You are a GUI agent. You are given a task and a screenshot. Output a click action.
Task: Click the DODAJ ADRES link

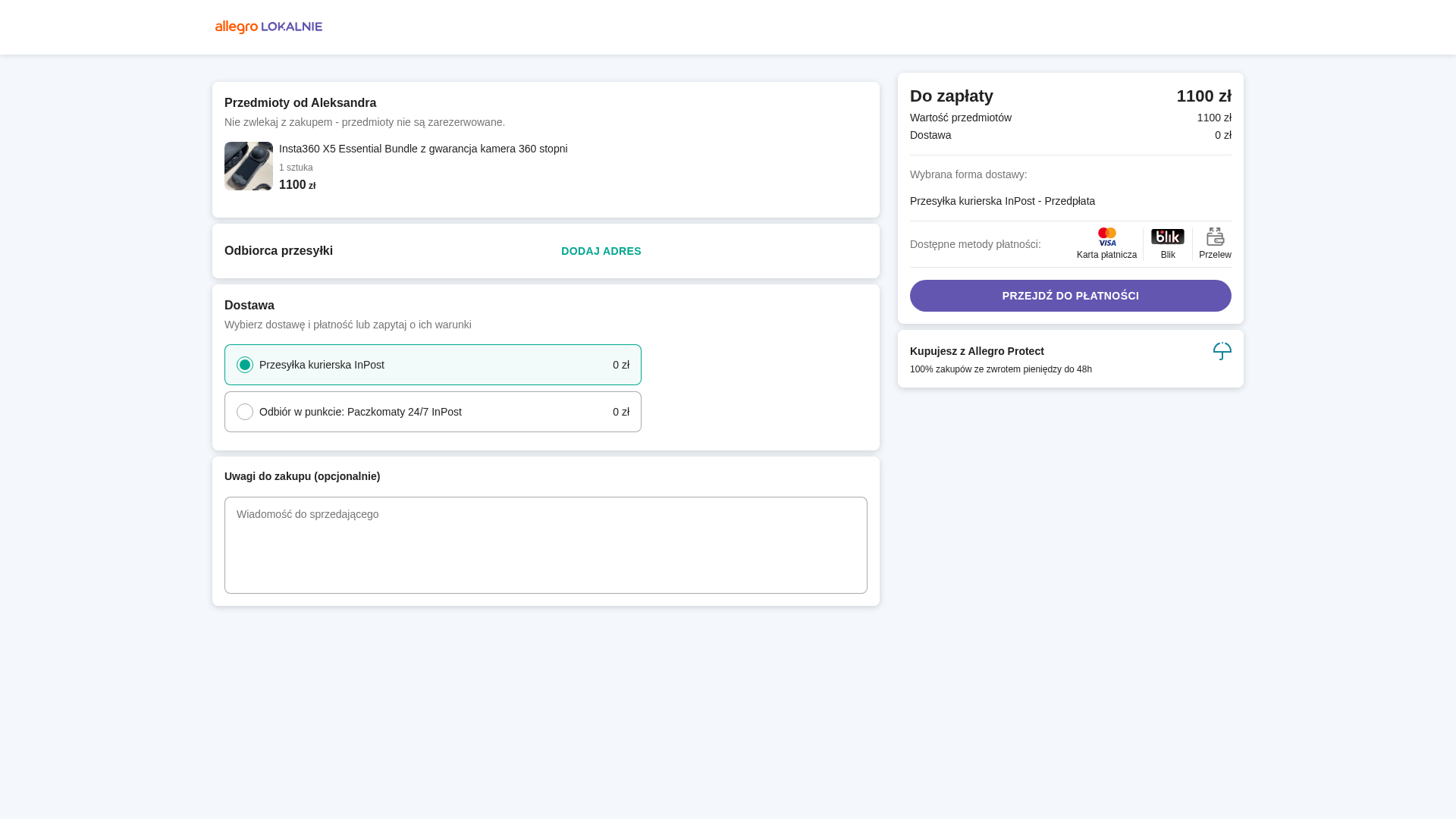[x=601, y=251]
